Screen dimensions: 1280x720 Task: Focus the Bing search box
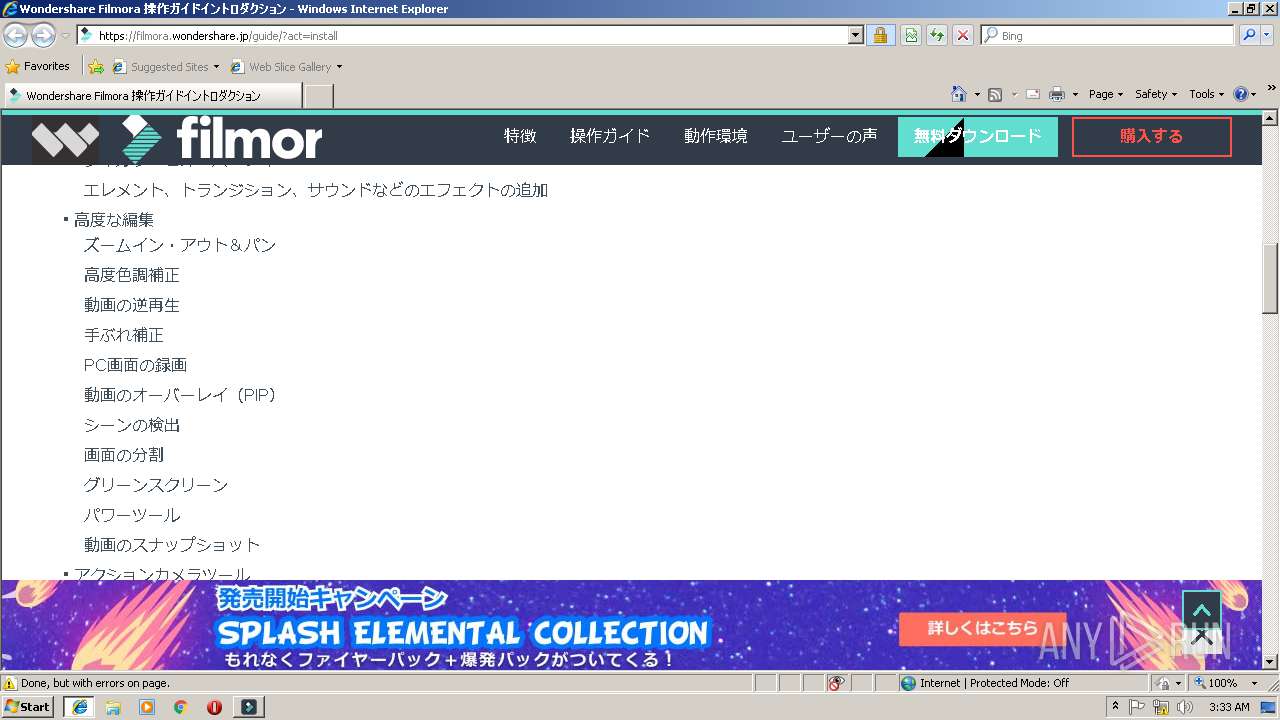[1107, 36]
